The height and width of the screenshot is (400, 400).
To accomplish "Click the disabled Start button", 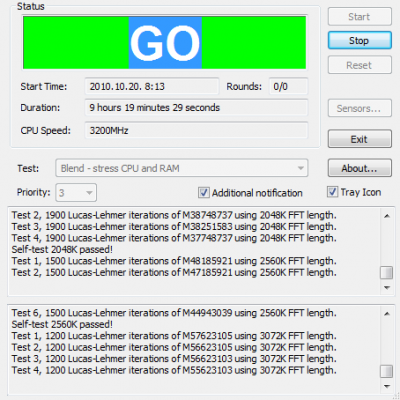I will (x=359, y=17).
